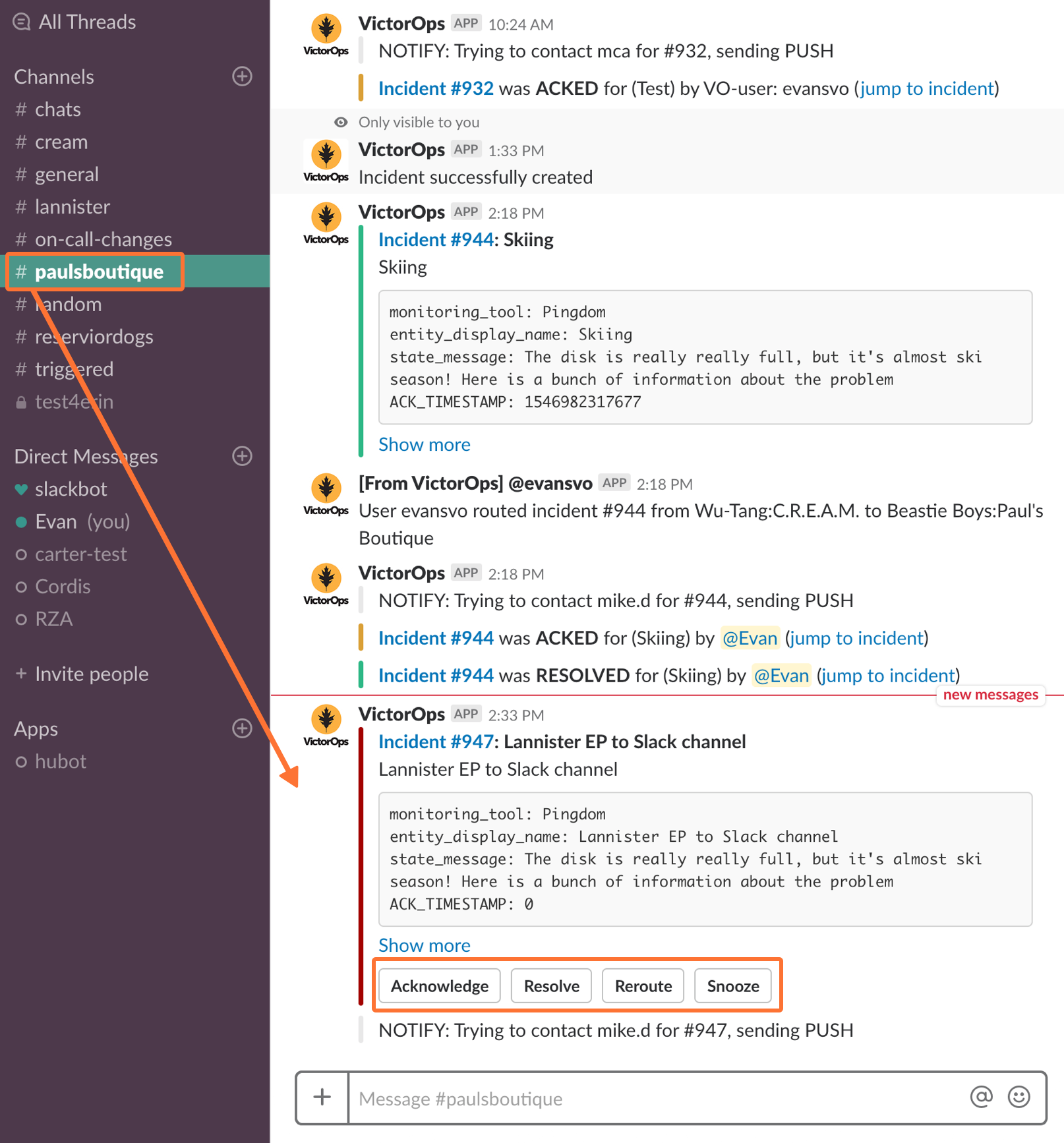Click the Apps section header
This screenshot has width=1064, height=1143.
tap(36, 728)
